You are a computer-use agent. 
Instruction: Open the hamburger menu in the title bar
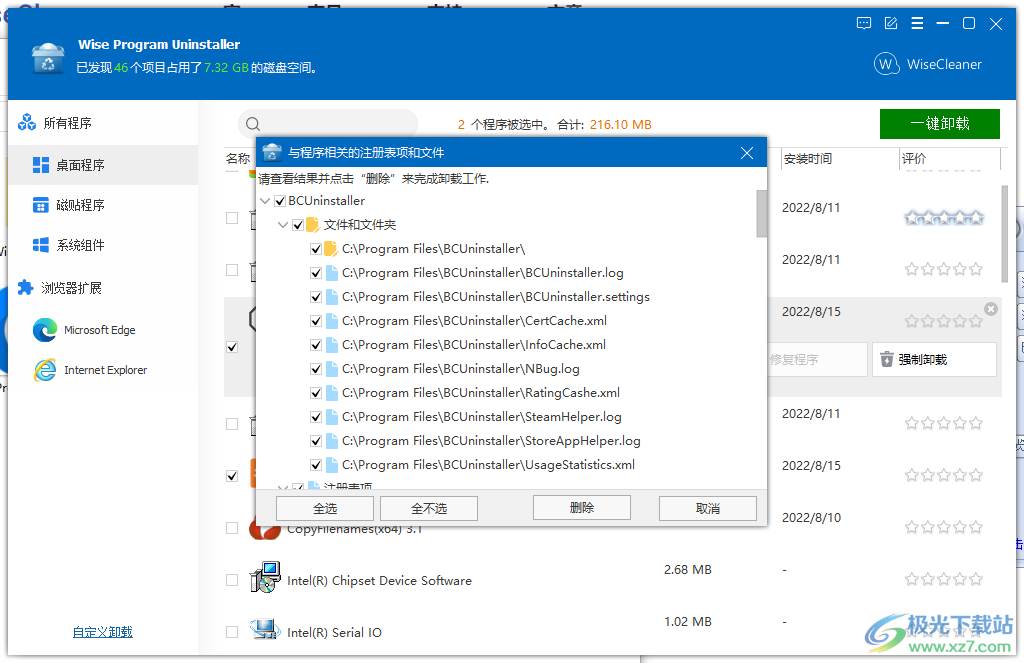[x=917, y=23]
